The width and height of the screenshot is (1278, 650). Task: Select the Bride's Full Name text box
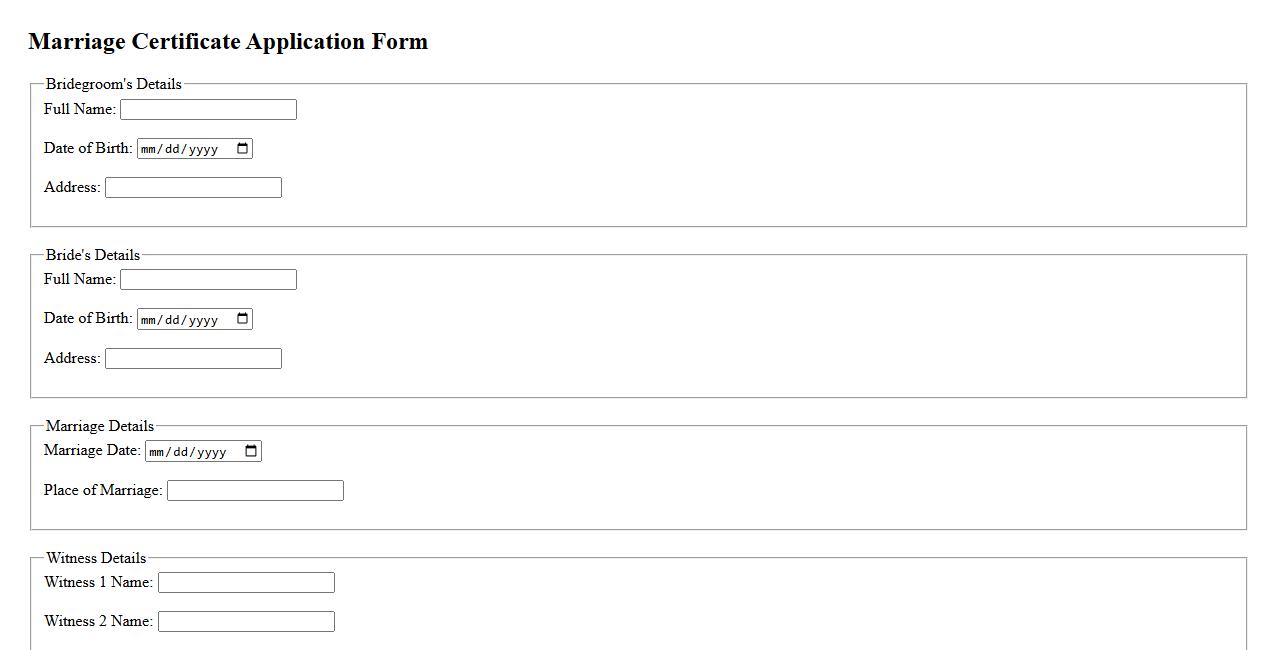[x=208, y=279]
